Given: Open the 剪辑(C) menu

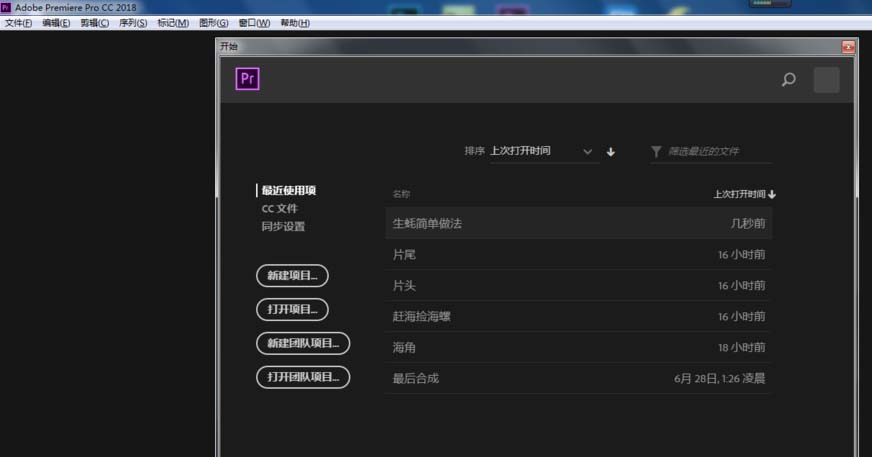Looking at the screenshot, I should [95, 23].
